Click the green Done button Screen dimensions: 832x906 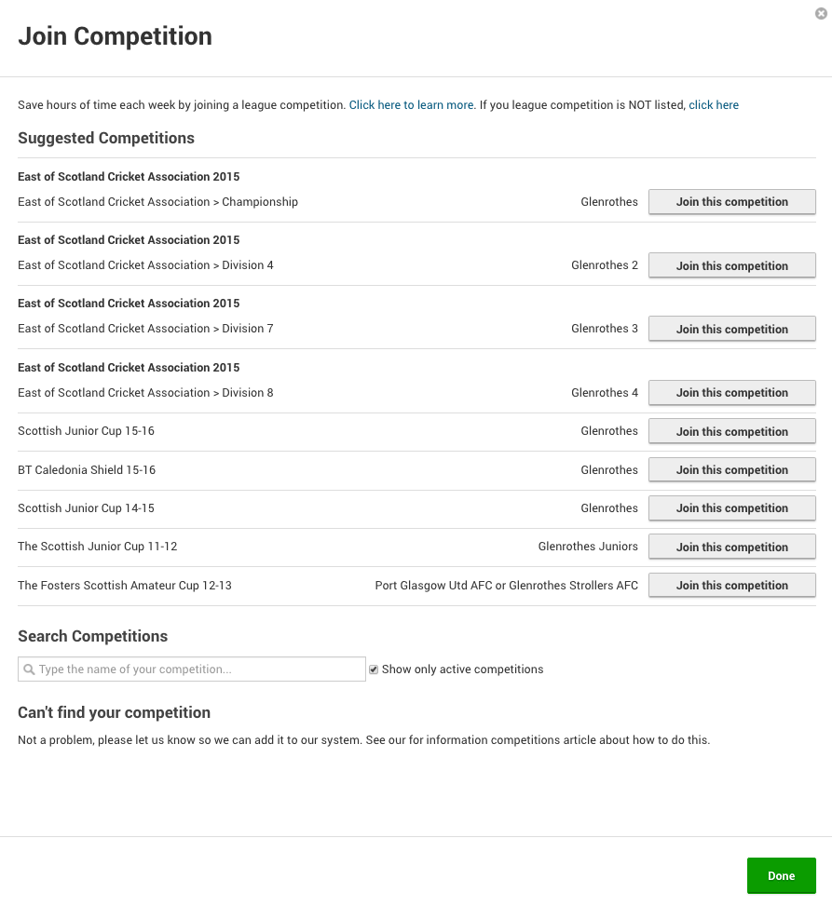pos(781,876)
